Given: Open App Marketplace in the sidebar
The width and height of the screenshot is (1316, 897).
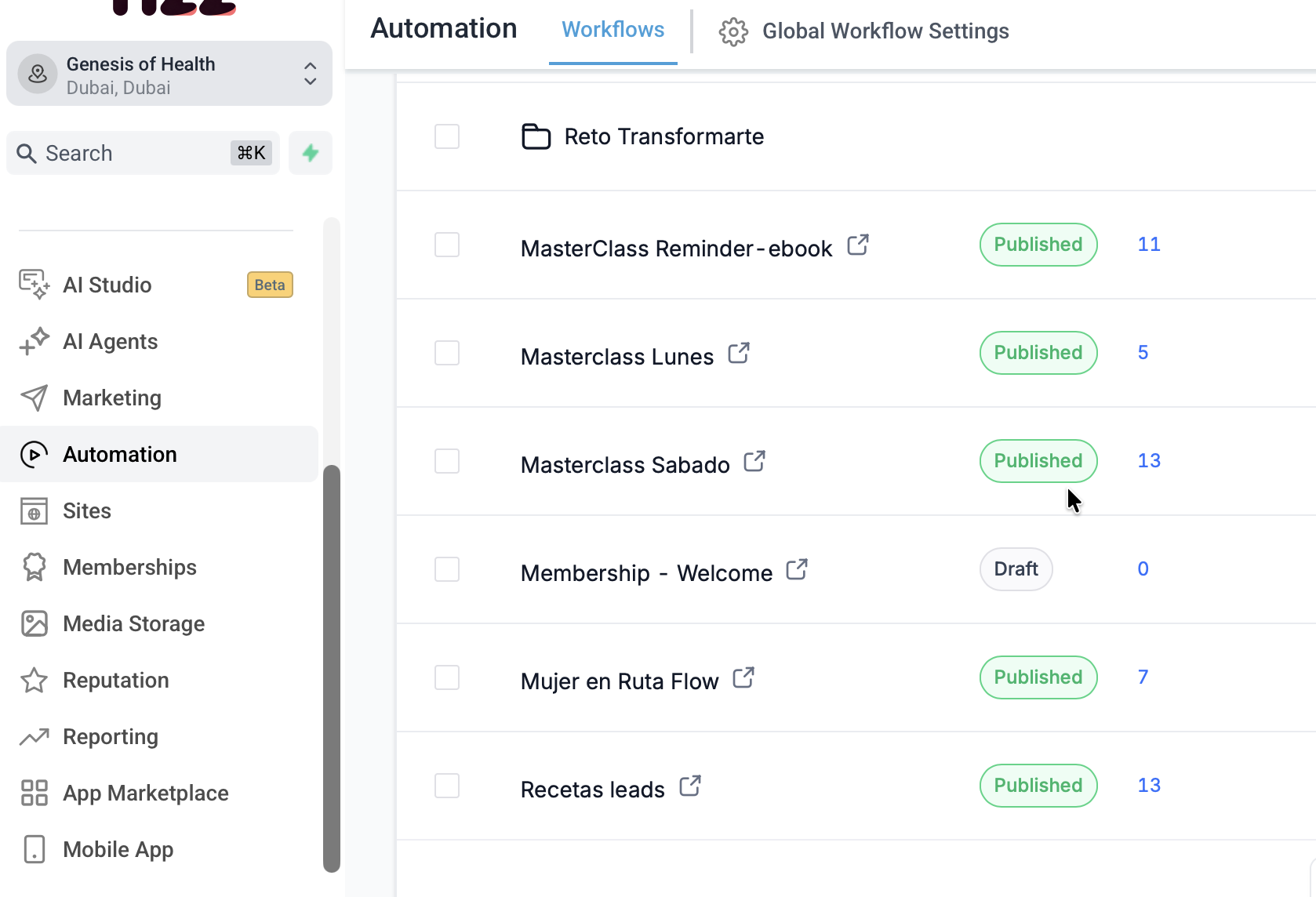Looking at the screenshot, I should [158, 793].
